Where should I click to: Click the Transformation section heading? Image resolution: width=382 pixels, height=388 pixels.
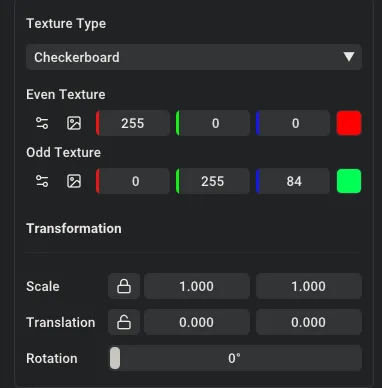click(74, 228)
